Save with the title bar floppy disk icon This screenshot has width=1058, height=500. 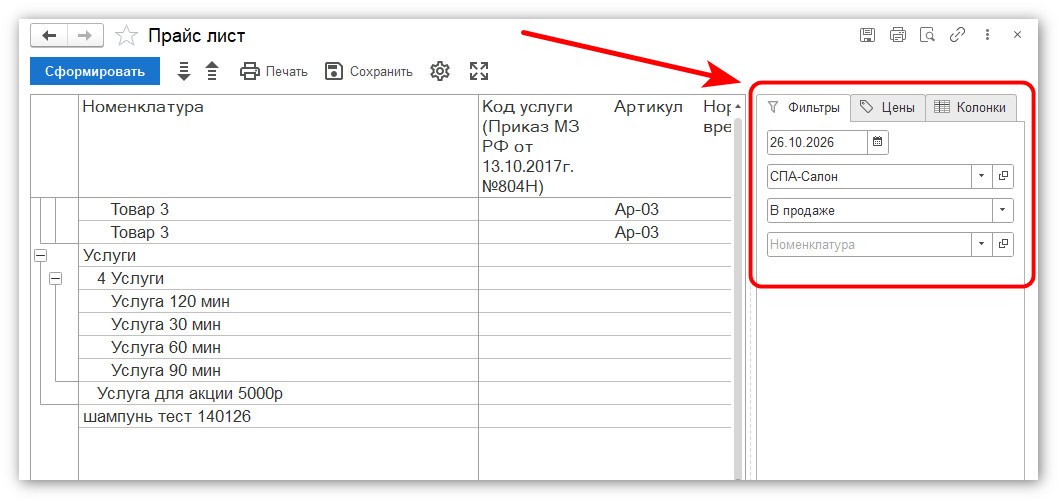click(x=867, y=35)
